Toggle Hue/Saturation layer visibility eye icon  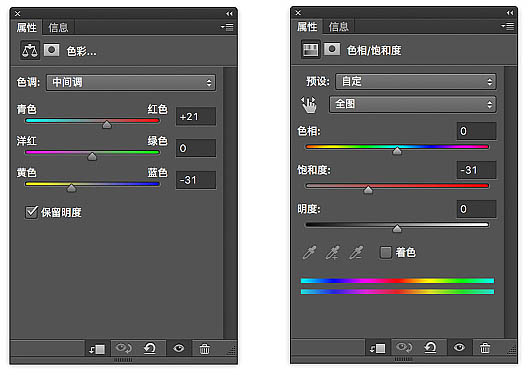coord(459,347)
